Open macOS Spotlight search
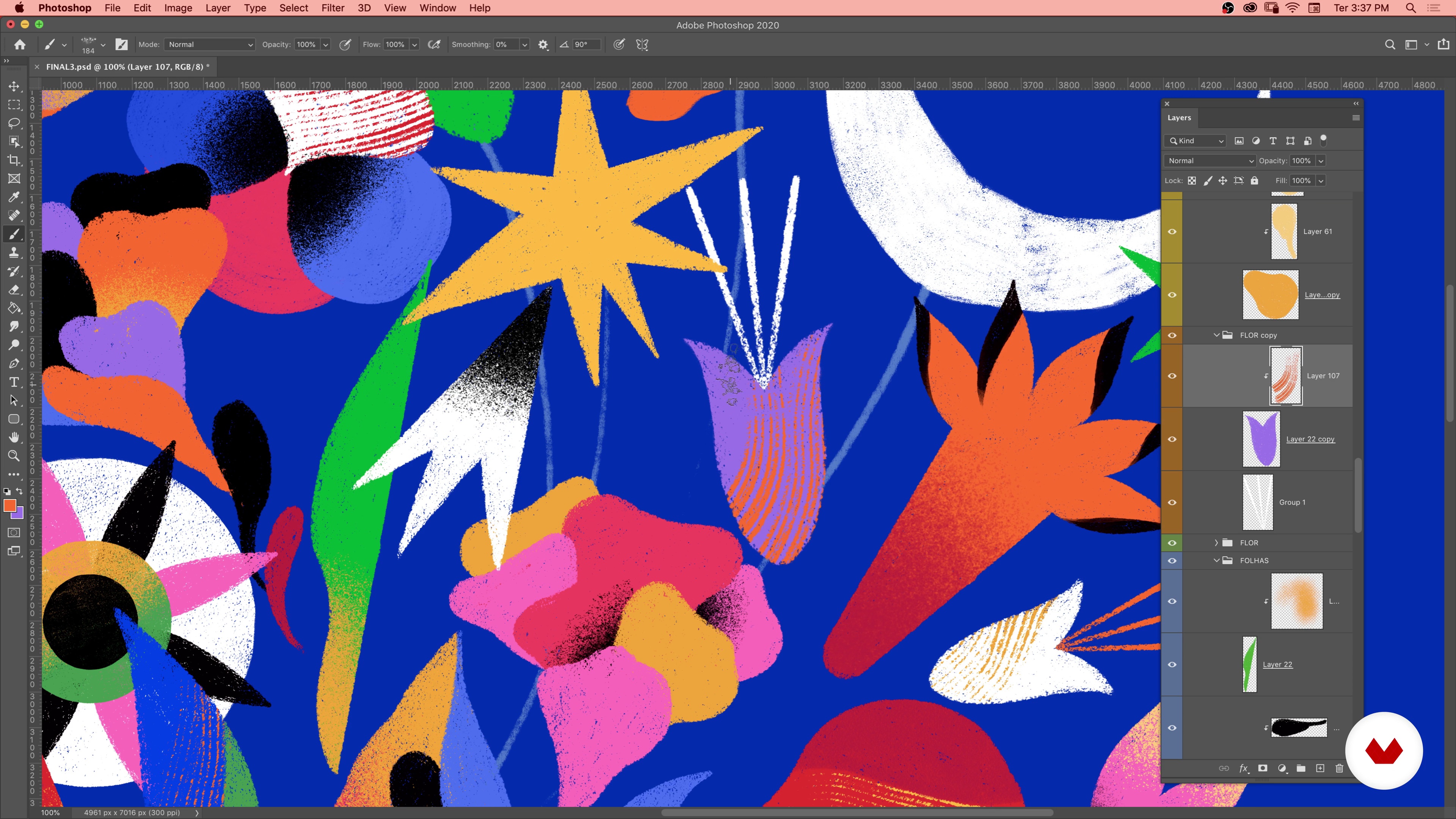The image size is (1456, 819). pyautogui.click(x=1411, y=8)
